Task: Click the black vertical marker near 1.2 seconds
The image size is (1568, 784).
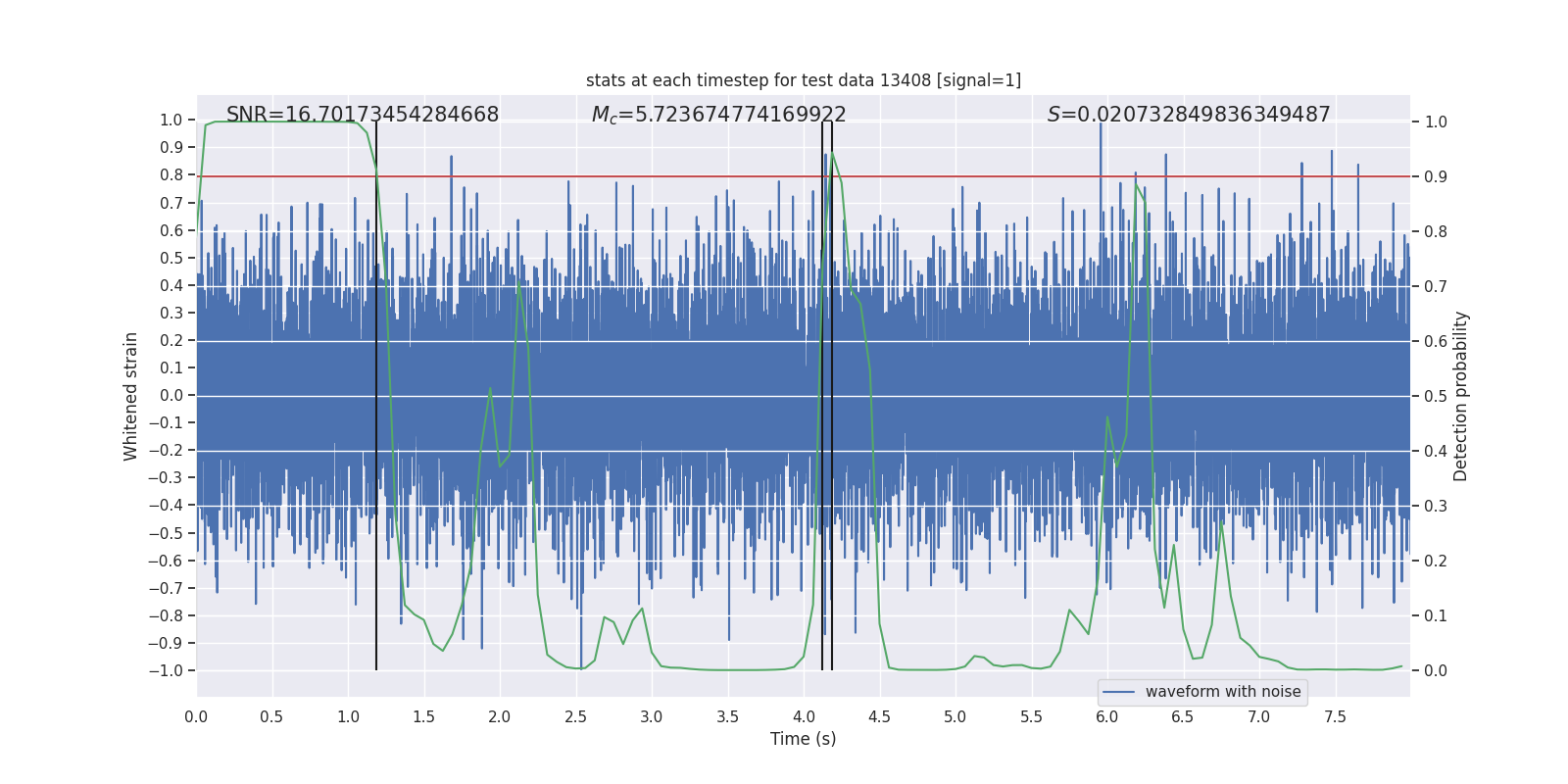Action: tap(376, 396)
